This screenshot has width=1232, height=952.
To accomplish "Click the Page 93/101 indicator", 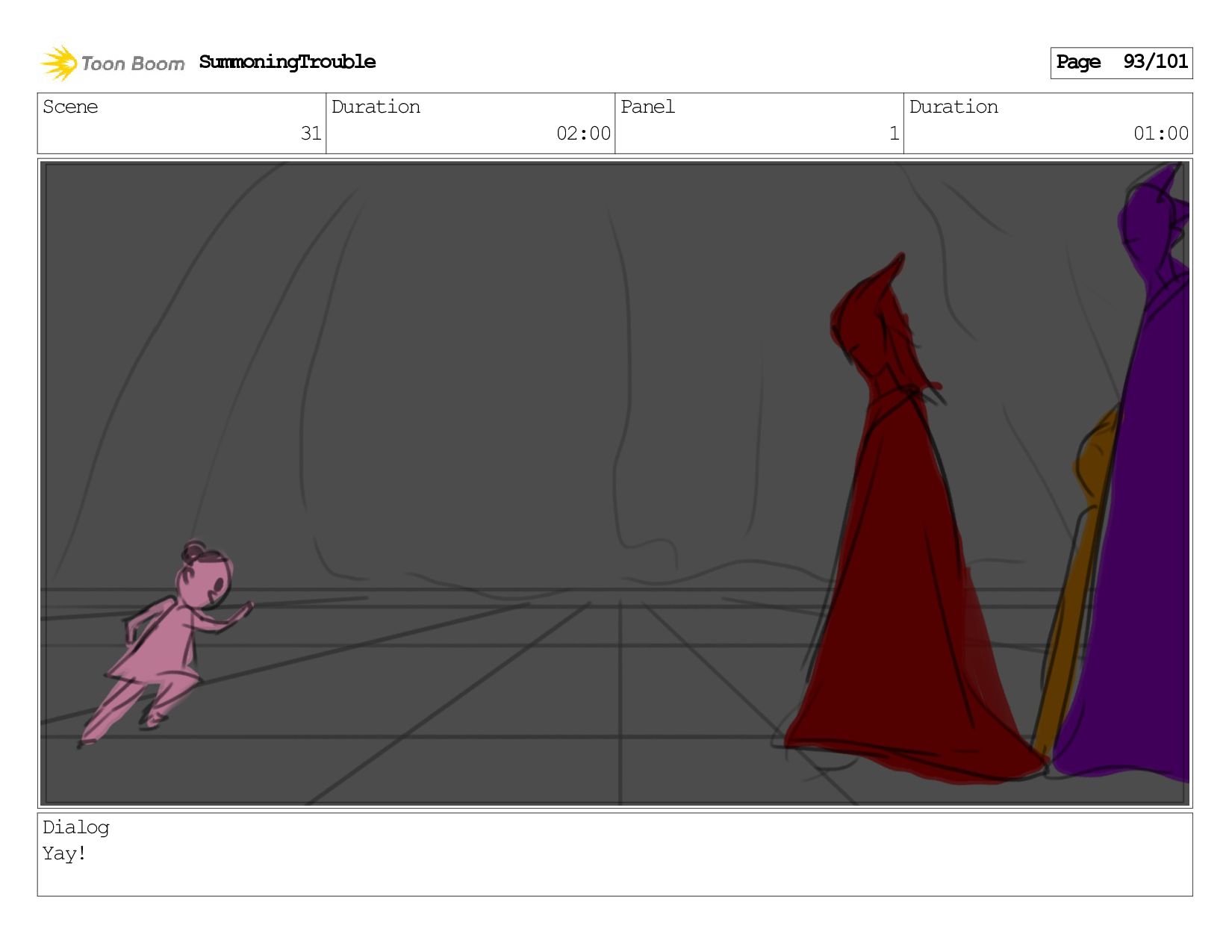I will coord(1121,63).
